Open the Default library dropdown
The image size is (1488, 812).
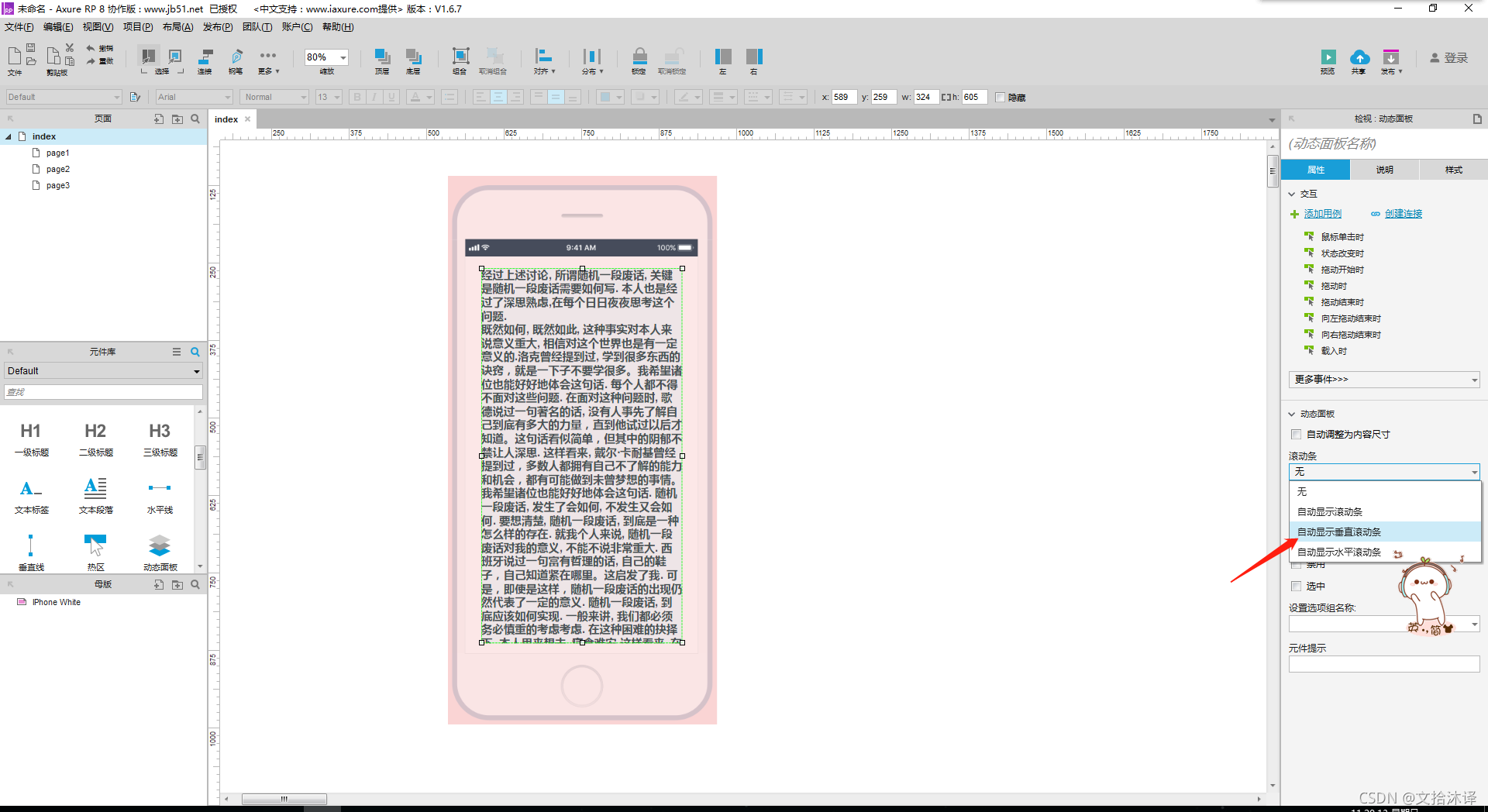coord(103,371)
